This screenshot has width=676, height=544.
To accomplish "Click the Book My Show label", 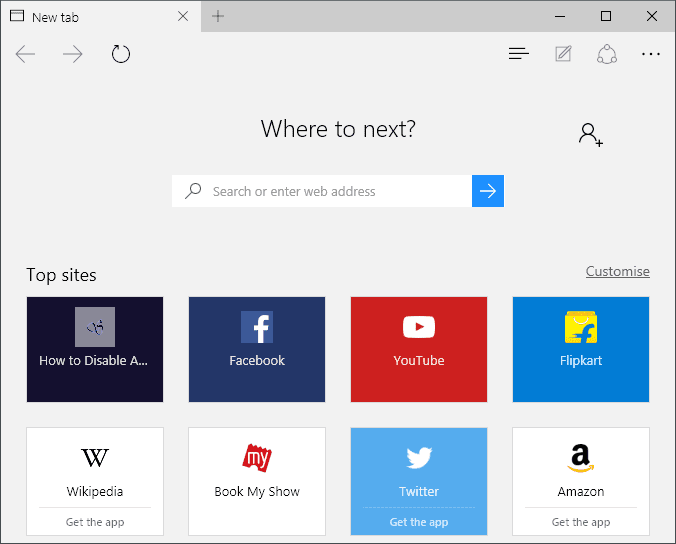I will point(257,491).
